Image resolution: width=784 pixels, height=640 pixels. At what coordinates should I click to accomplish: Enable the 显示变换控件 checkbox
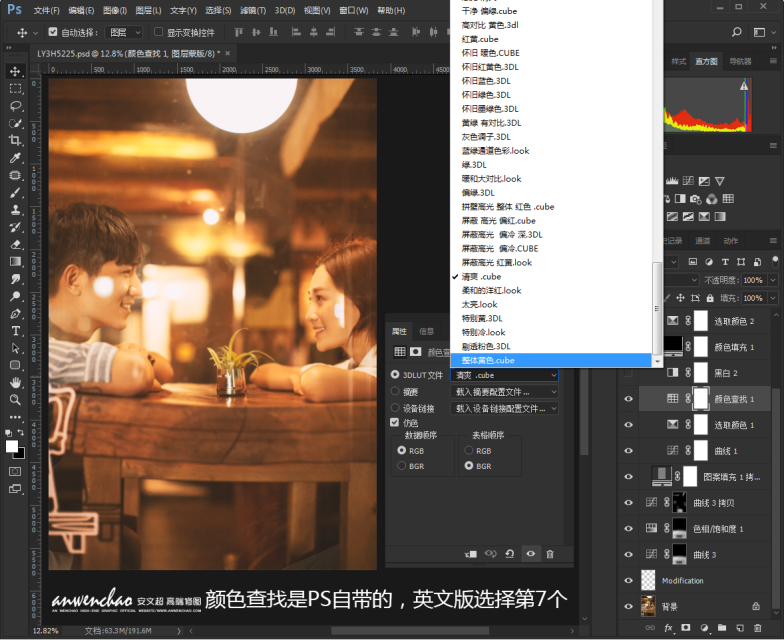(x=158, y=32)
